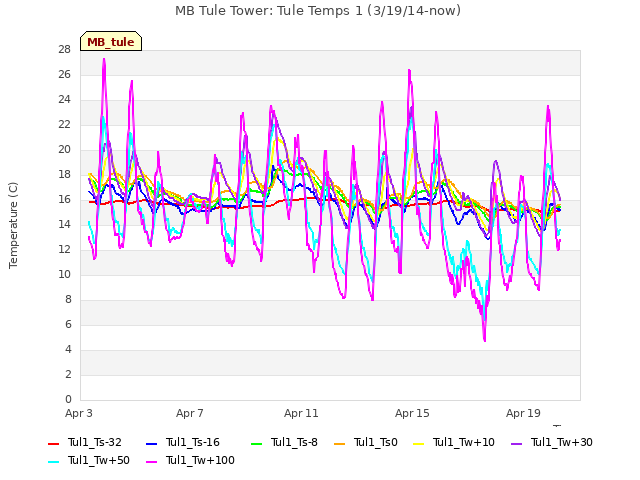Image resolution: width=640 pixels, height=480 pixels.
Task: Click the green Tul1_Ts-8 legend swatch
Action: [256, 444]
